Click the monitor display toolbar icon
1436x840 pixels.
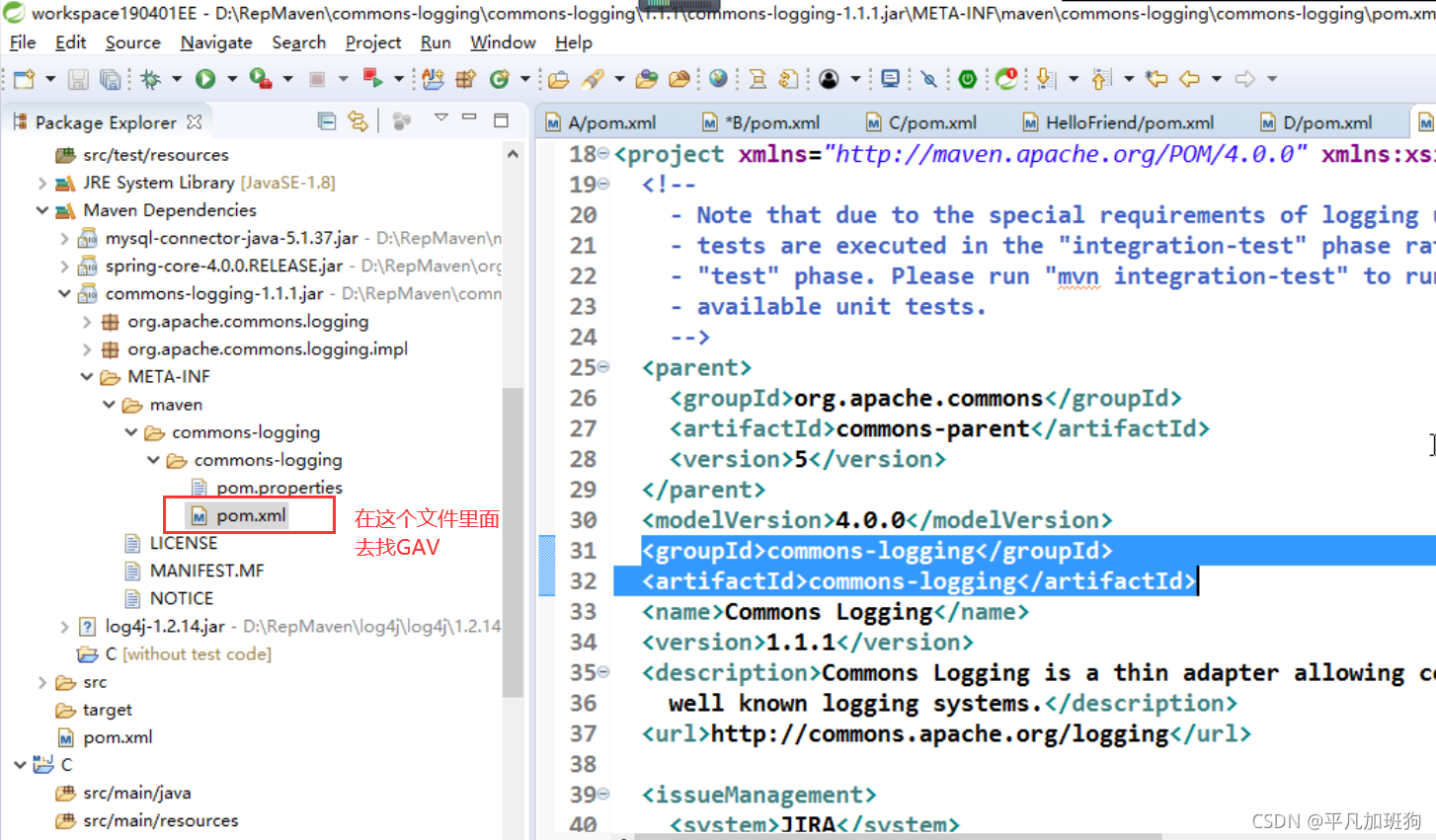(891, 79)
